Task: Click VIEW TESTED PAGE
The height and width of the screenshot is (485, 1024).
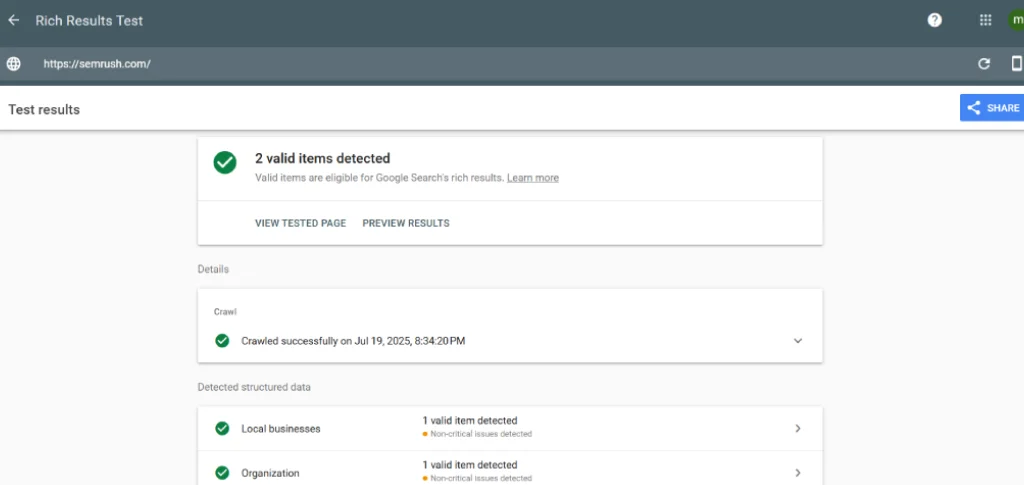Action: [300, 223]
